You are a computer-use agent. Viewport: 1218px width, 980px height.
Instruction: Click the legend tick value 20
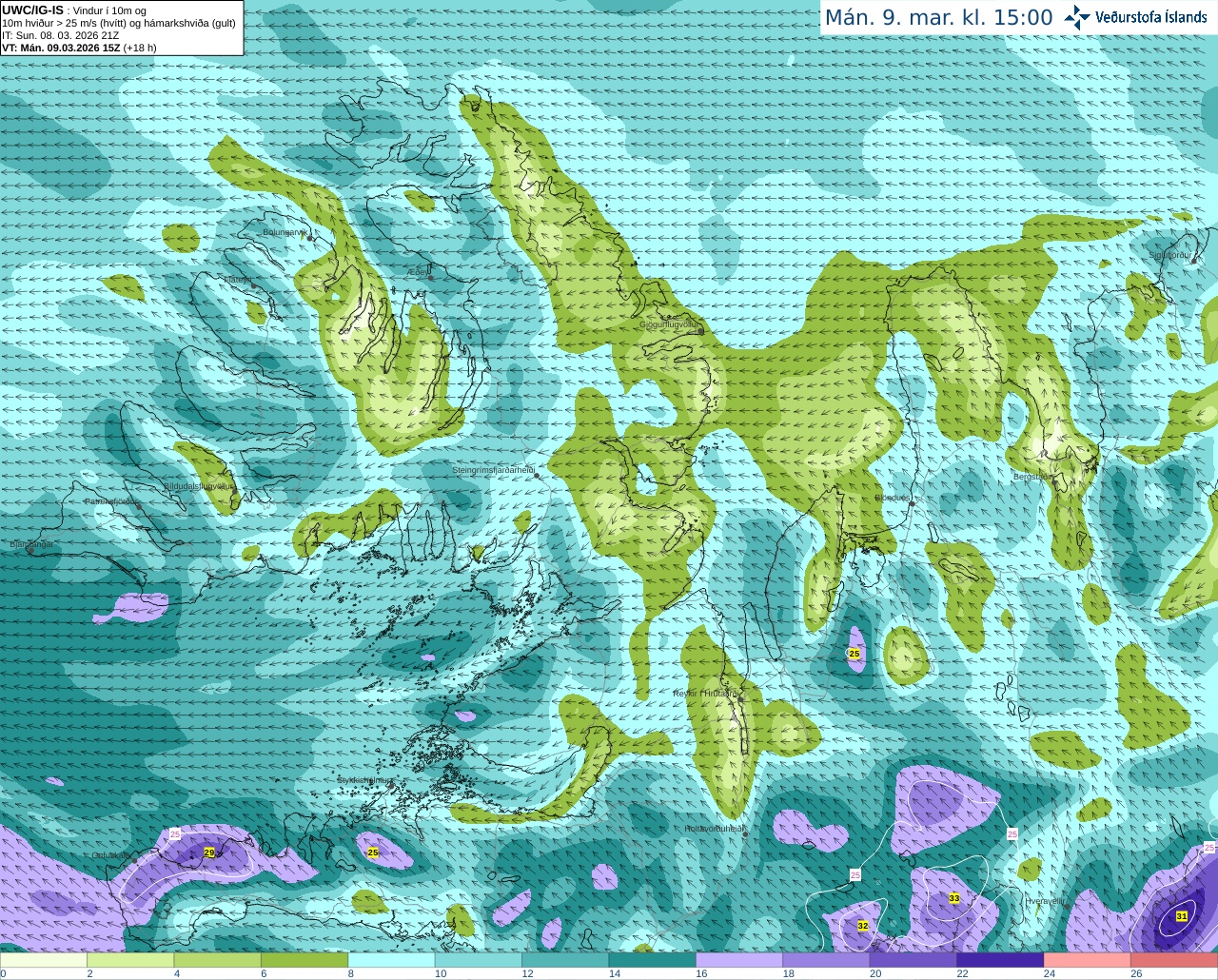point(875,973)
